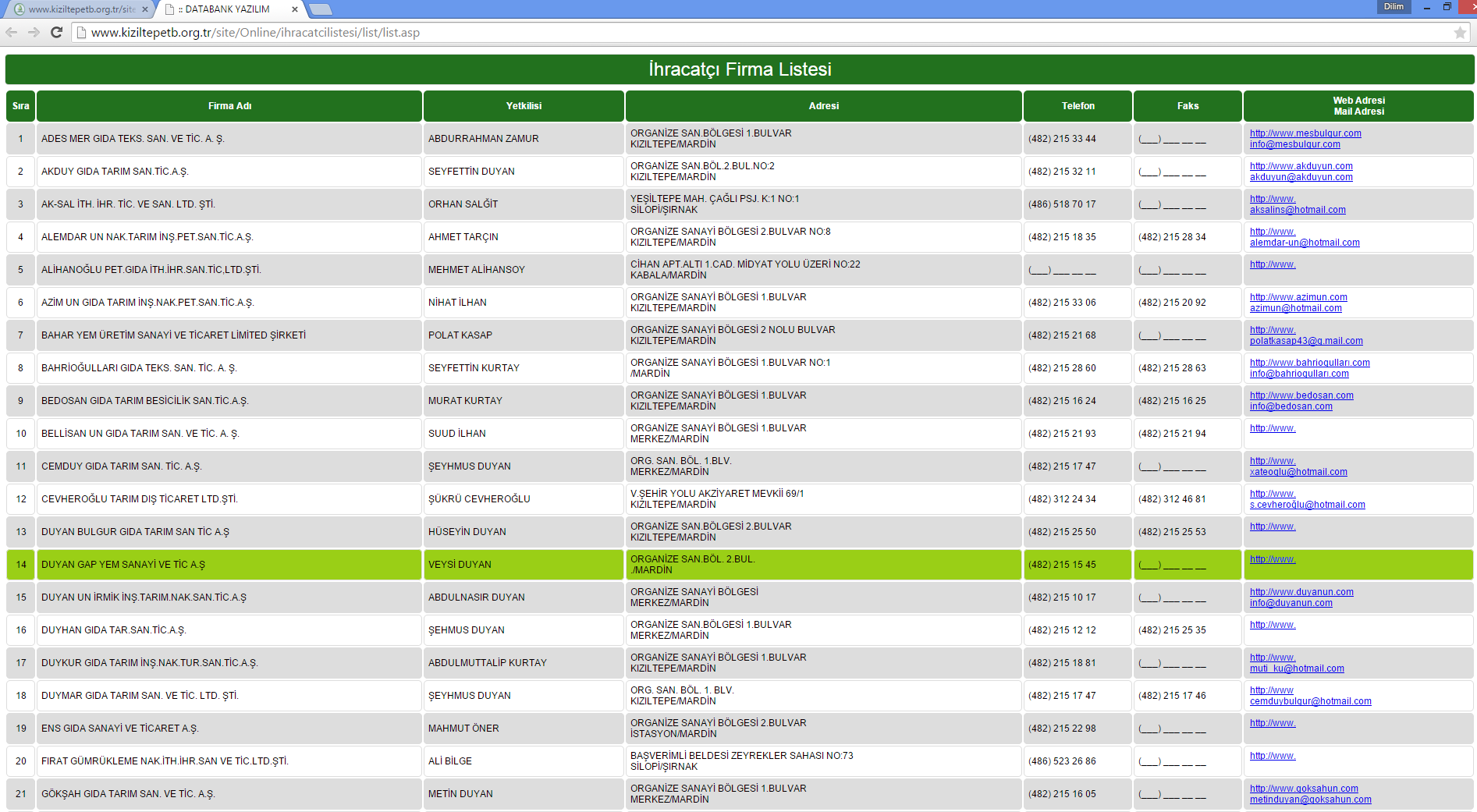The width and height of the screenshot is (1477, 812).
Task: Email metinduyan@goksahun.com
Action: (x=1311, y=800)
